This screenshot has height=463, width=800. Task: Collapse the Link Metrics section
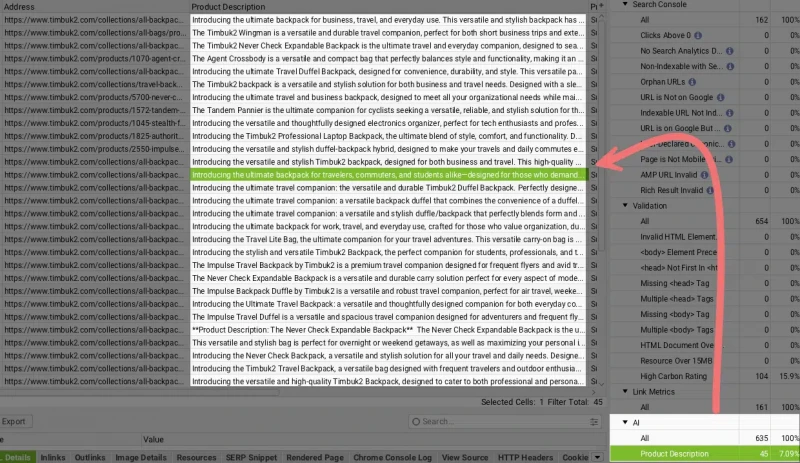click(x=625, y=392)
